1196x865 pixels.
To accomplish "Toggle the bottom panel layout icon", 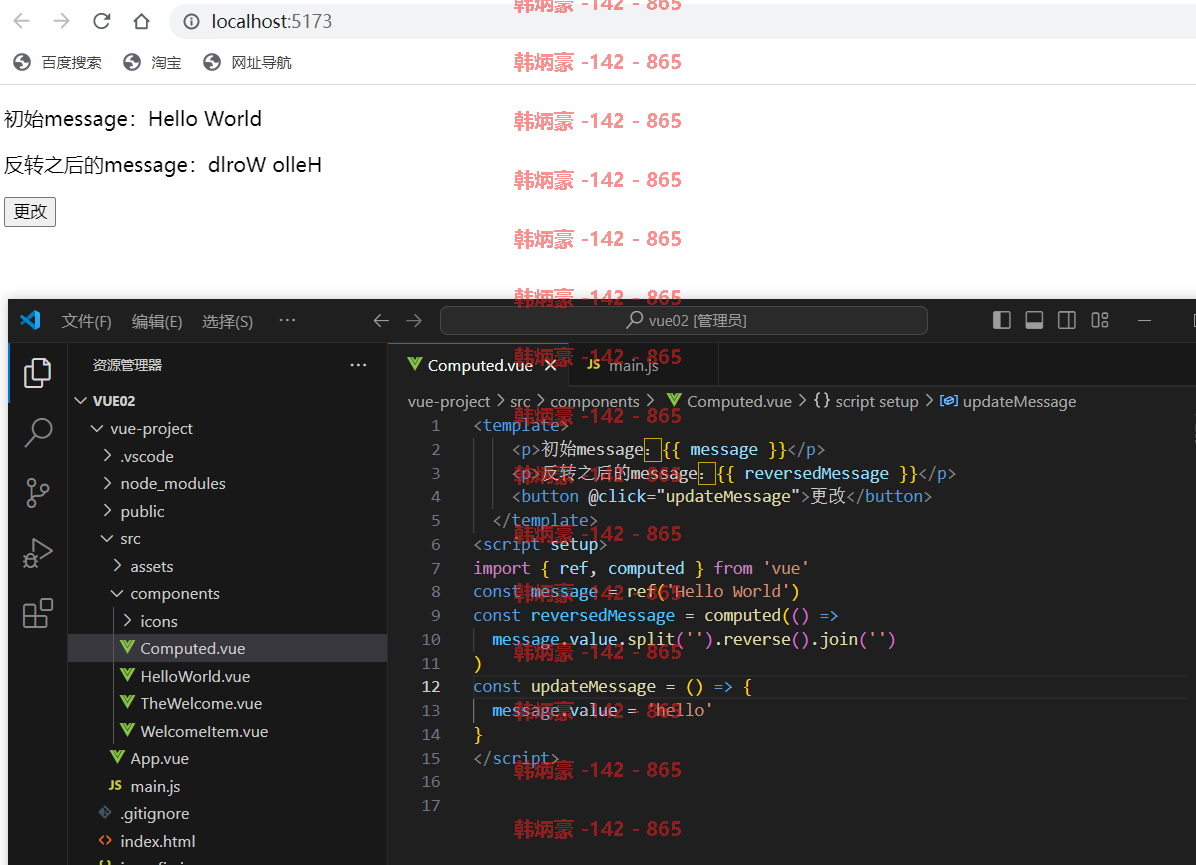I will pyautogui.click(x=1034, y=320).
